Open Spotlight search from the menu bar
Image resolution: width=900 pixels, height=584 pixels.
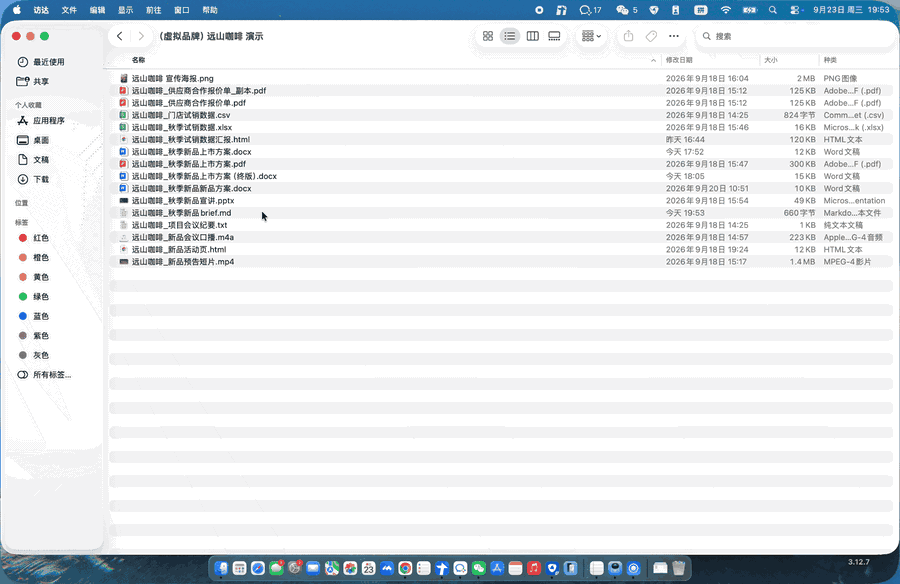click(x=773, y=10)
